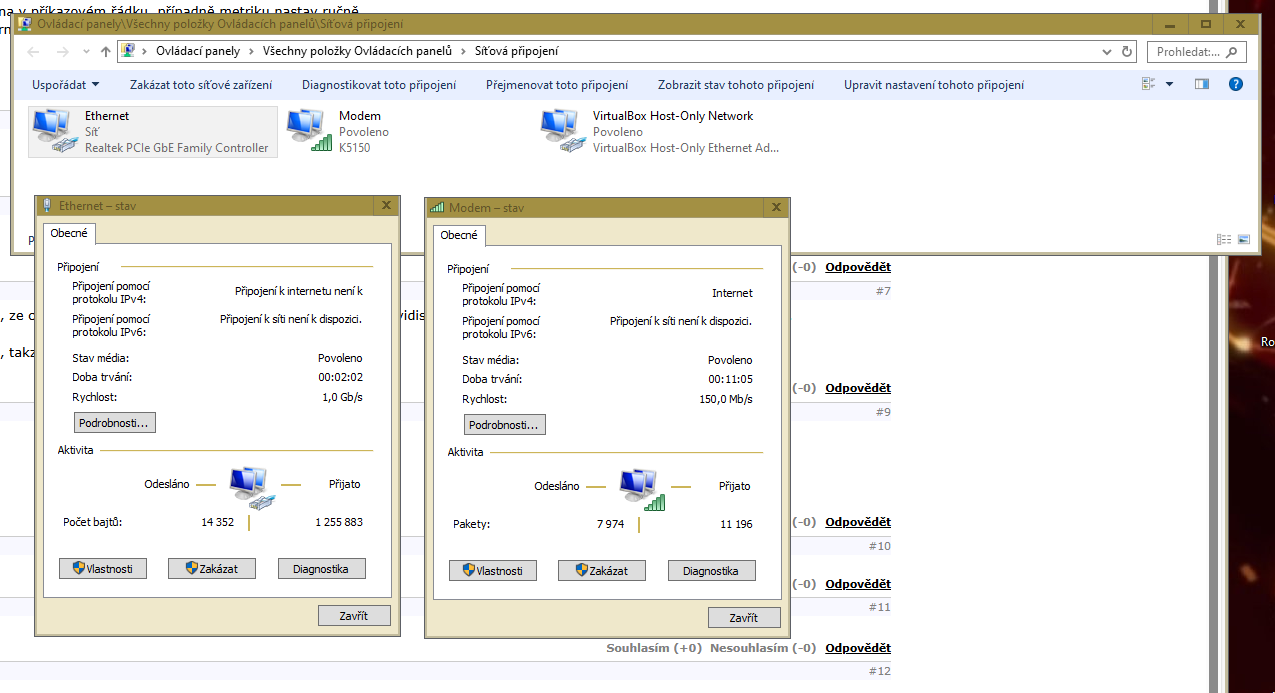Open the Uspořádat dropdown menu
1275x693 pixels.
coord(66,85)
